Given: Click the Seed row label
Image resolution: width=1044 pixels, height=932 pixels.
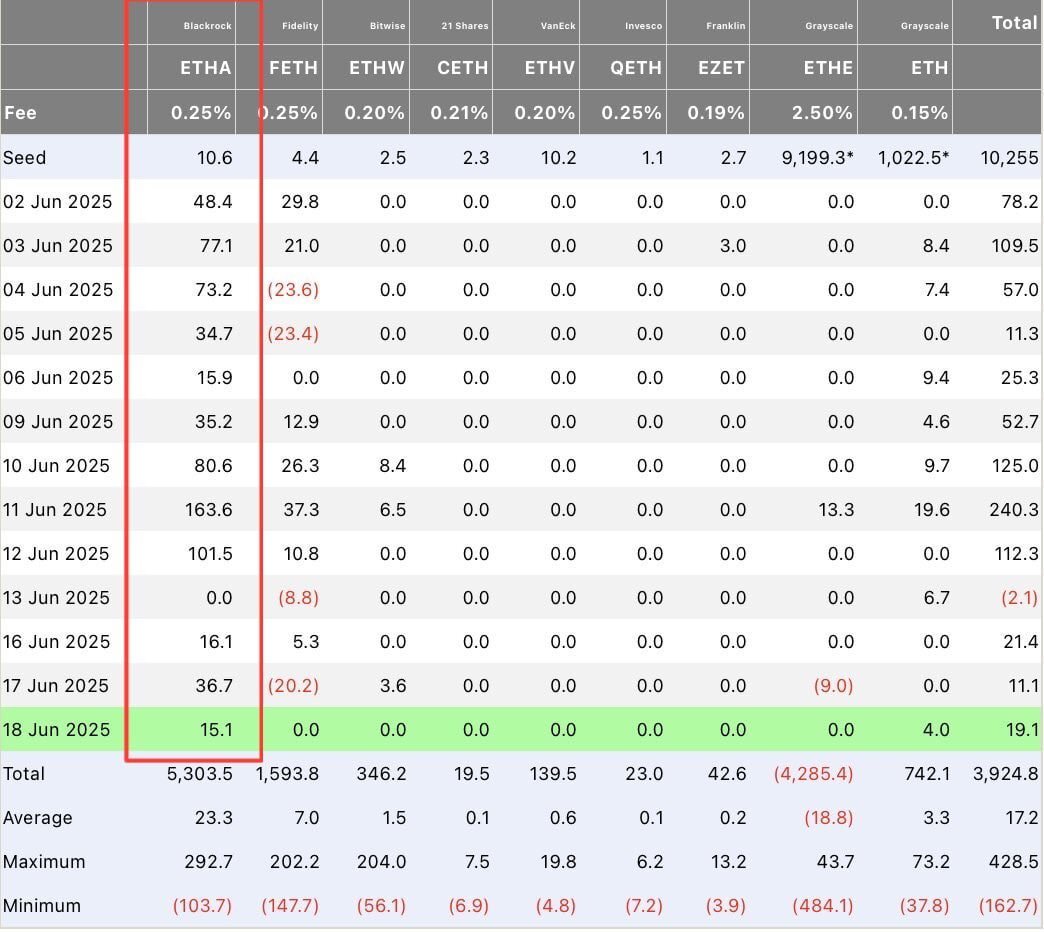Looking at the screenshot, I should tap(25, 158).
